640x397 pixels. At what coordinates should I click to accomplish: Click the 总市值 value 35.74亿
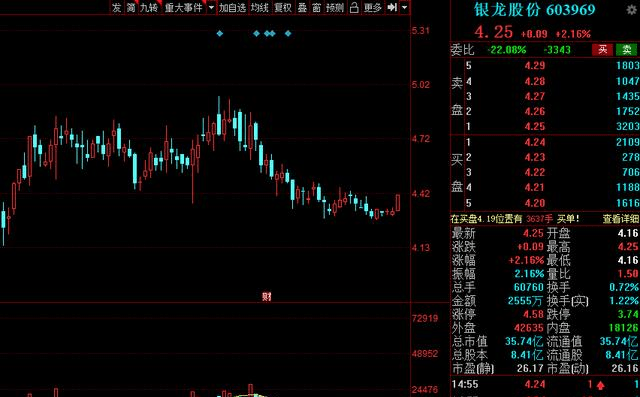pos(524,342)
